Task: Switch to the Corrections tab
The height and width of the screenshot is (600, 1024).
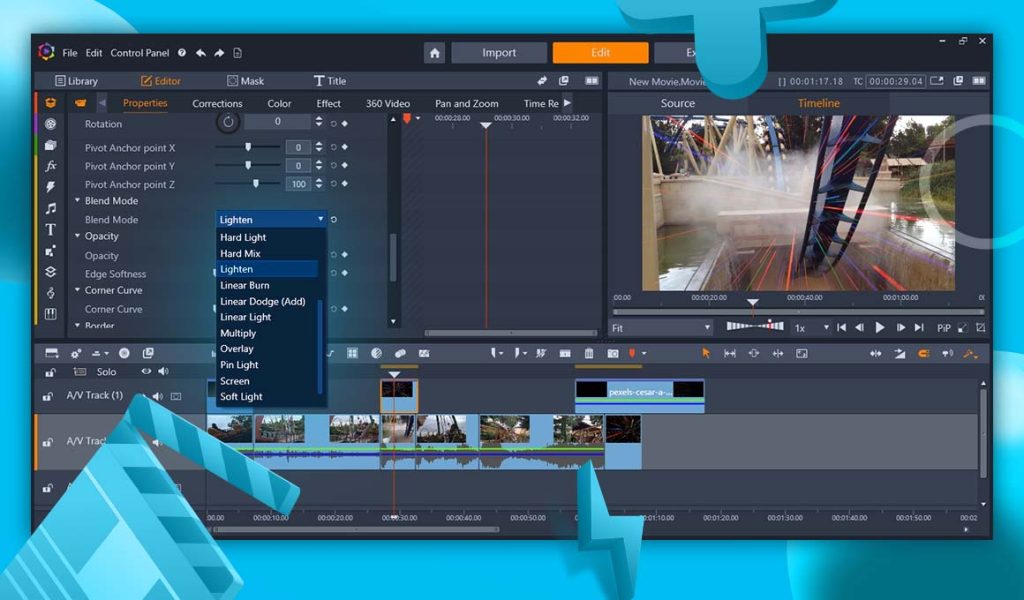Action: pos(217,103)
